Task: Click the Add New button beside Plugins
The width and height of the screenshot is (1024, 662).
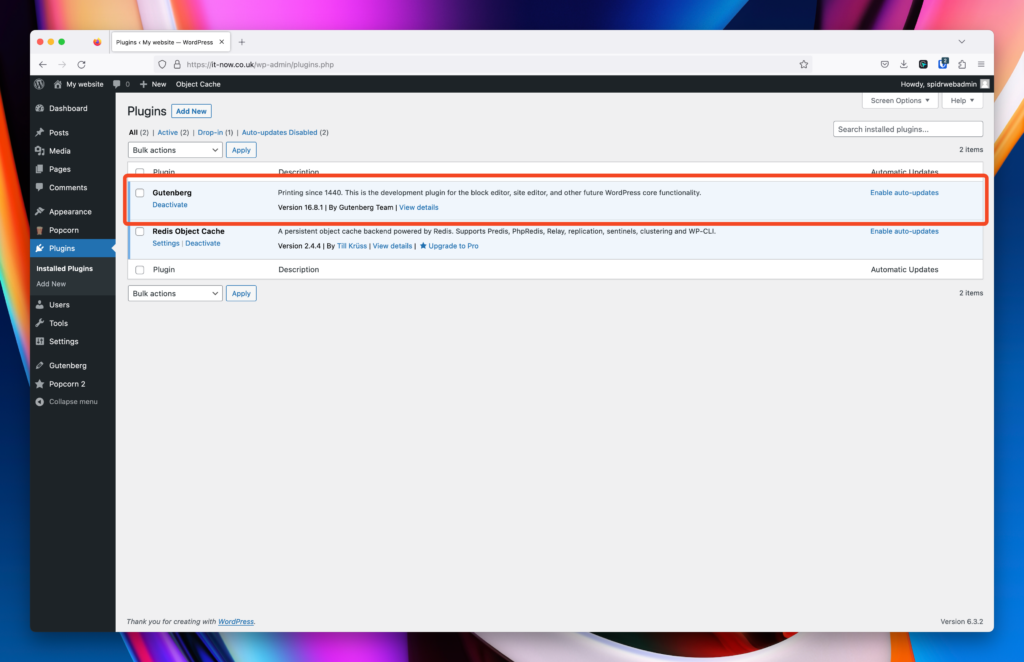Action: pyautogui.click(x=191, y=111)
